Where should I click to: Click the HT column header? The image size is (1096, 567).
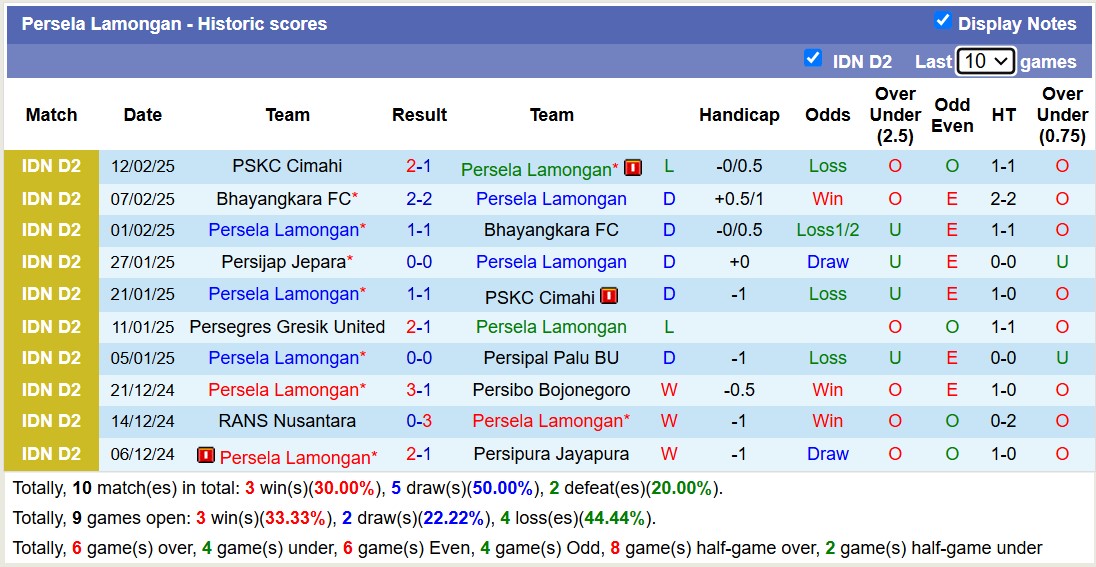point(1004,115)
